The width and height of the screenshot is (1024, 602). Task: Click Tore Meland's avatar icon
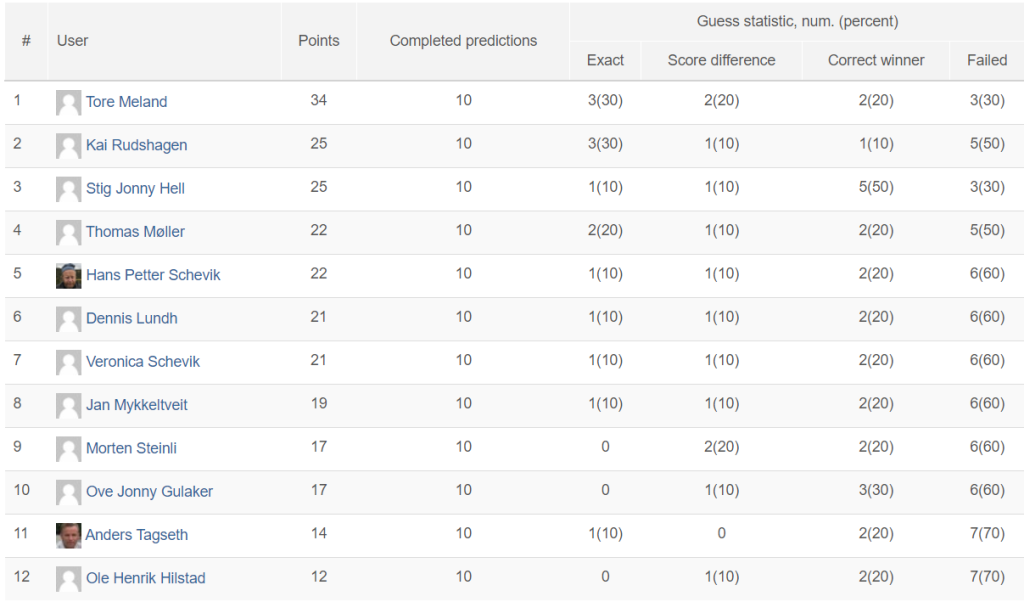tap(68, 102)
